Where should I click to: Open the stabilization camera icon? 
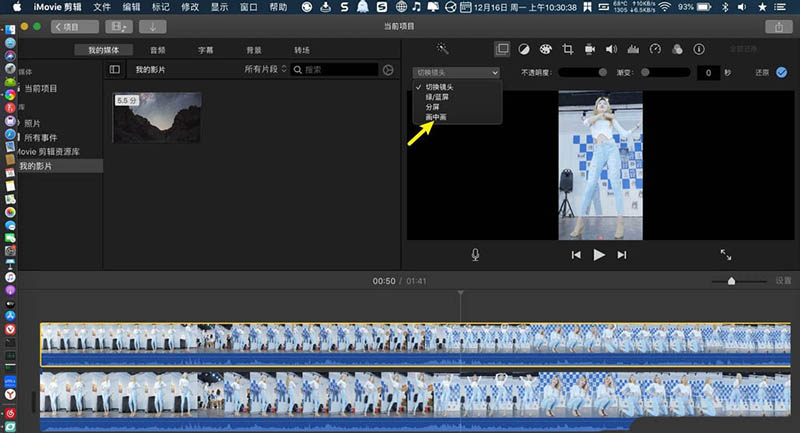click(x=589, y=49)
